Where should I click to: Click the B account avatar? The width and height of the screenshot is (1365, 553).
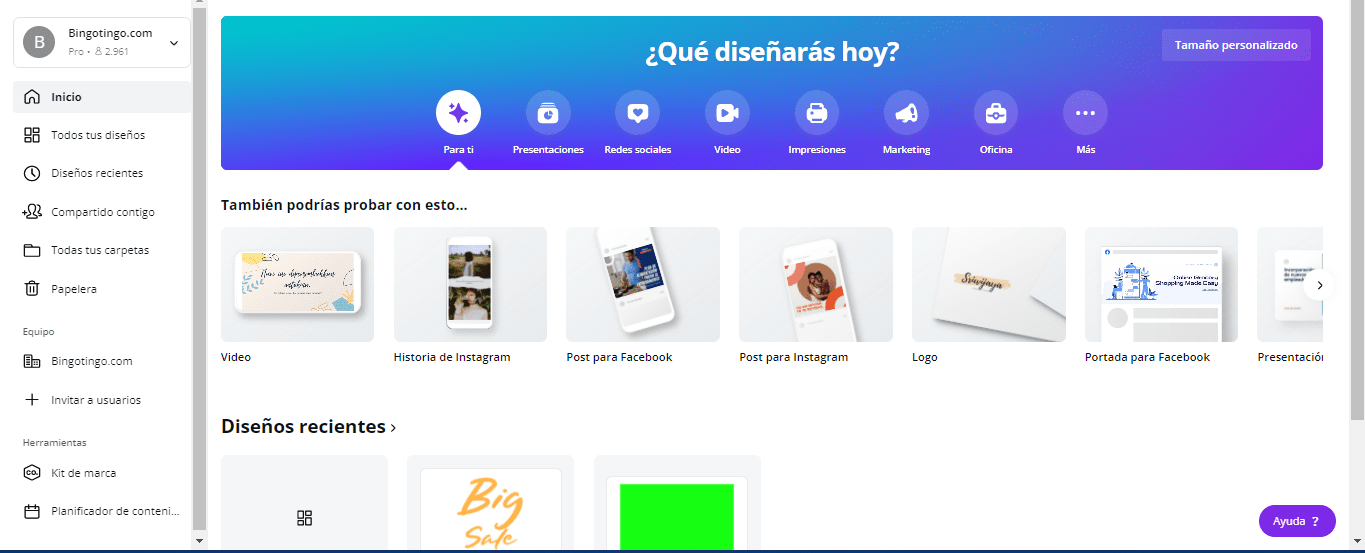pos(39,42)
